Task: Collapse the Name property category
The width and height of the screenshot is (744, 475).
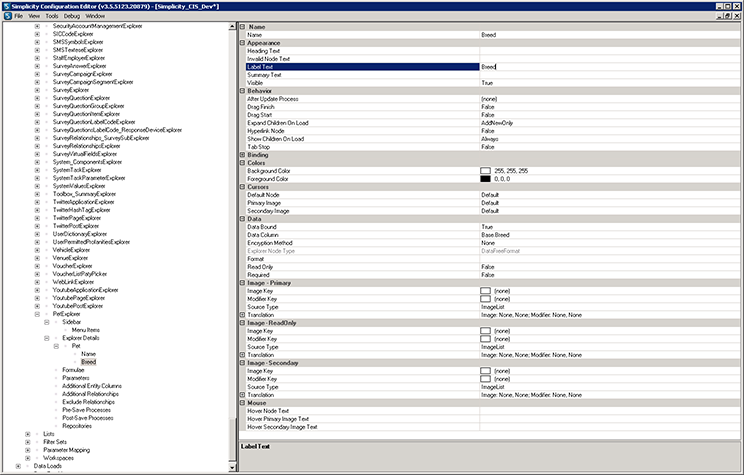Action: (x=242, y=27)
